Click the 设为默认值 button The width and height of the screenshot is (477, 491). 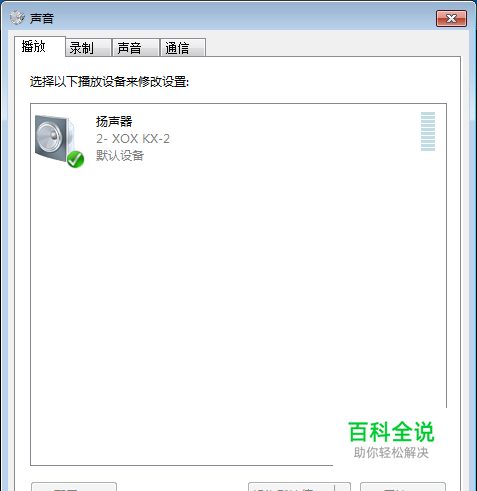click(291, 487)
